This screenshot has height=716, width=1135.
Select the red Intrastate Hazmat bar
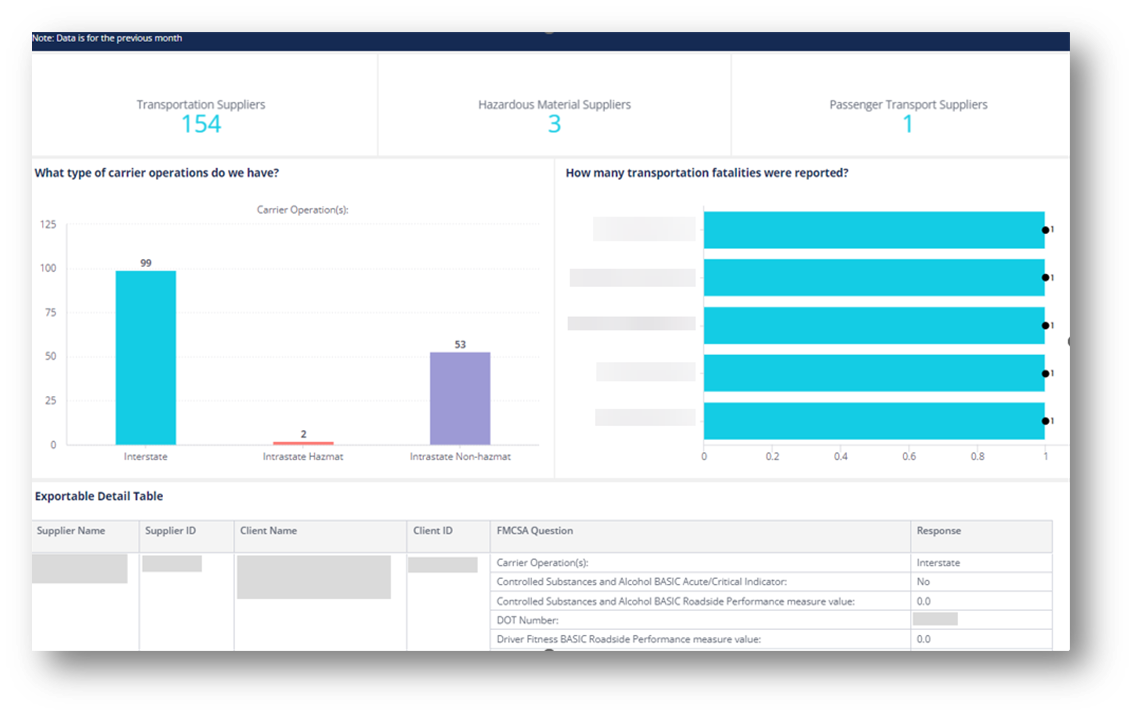coord(303,442)
